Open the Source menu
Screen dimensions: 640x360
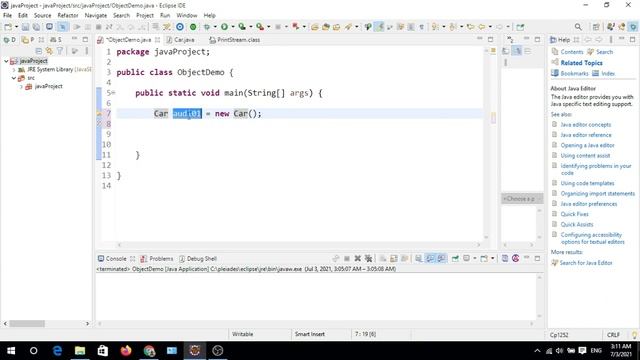42,16
